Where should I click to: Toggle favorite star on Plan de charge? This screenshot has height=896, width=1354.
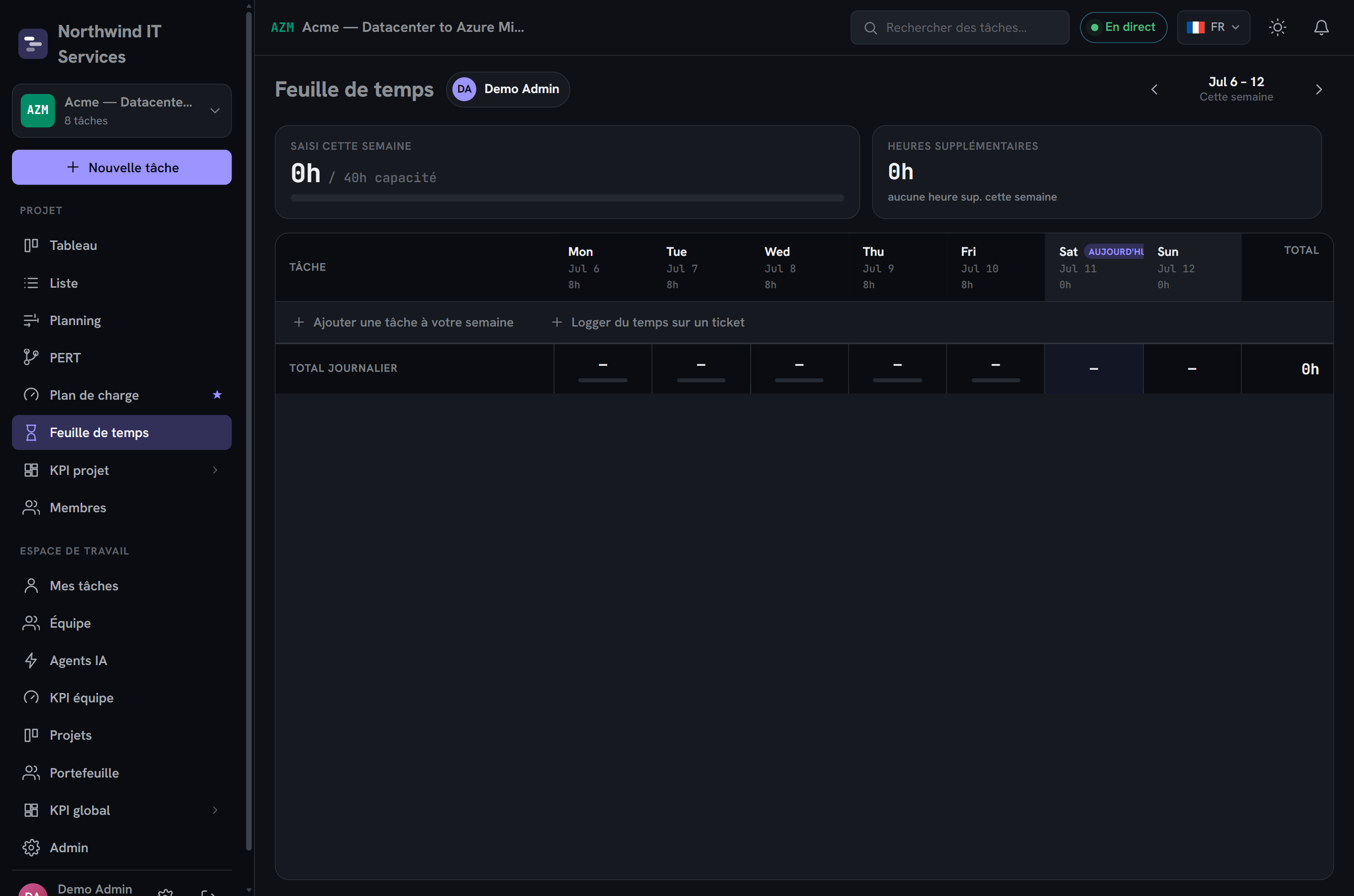click(x=217, y=395)
